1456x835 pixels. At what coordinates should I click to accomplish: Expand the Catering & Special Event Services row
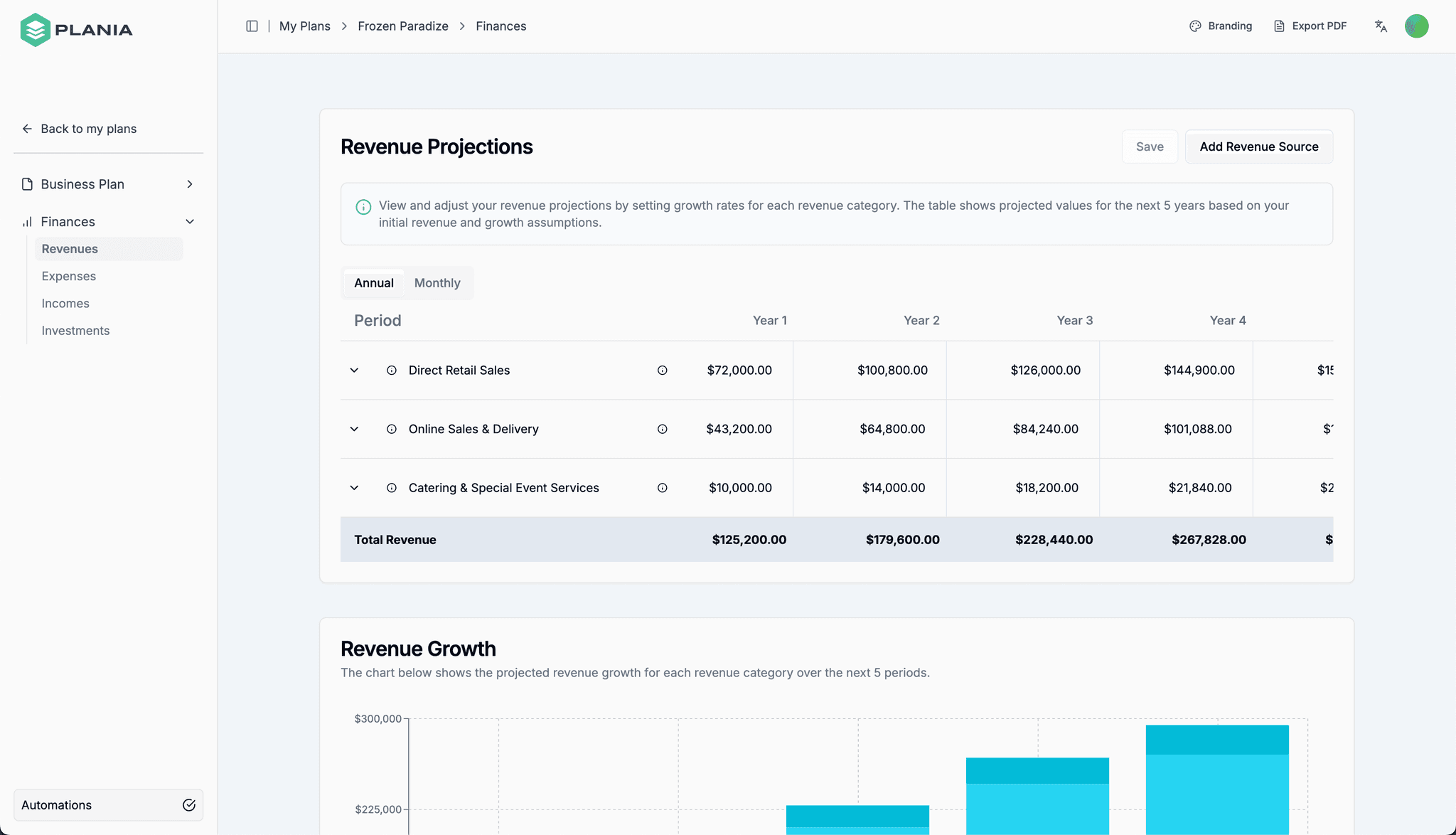354,488
